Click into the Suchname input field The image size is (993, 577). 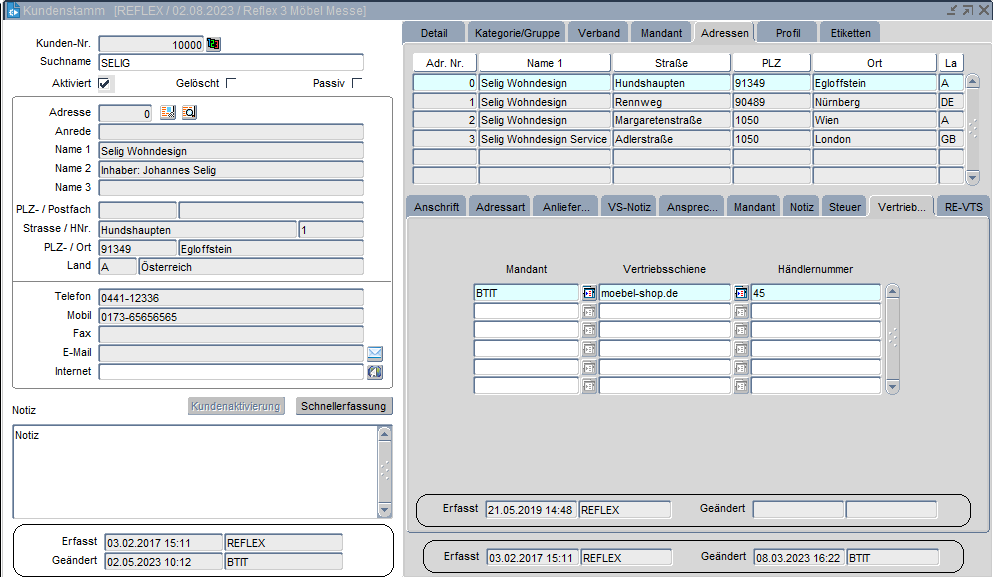pyautogui.click(x=230, y=63)
